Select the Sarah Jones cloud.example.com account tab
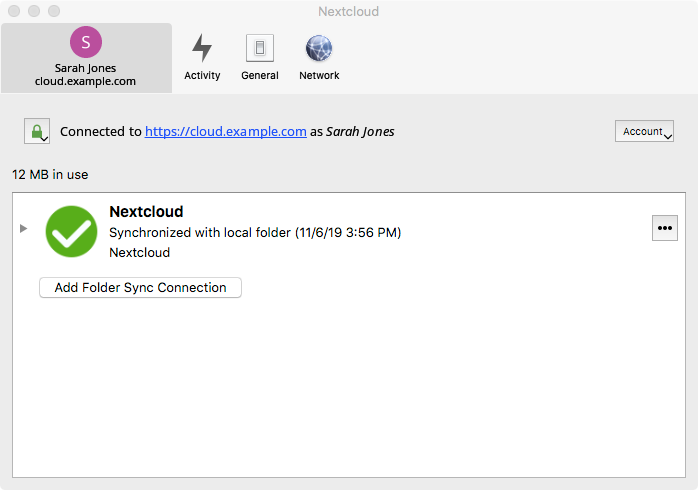The height and width of the screenshot is (490, 698). pyautogui.click(x=86, y=75)
